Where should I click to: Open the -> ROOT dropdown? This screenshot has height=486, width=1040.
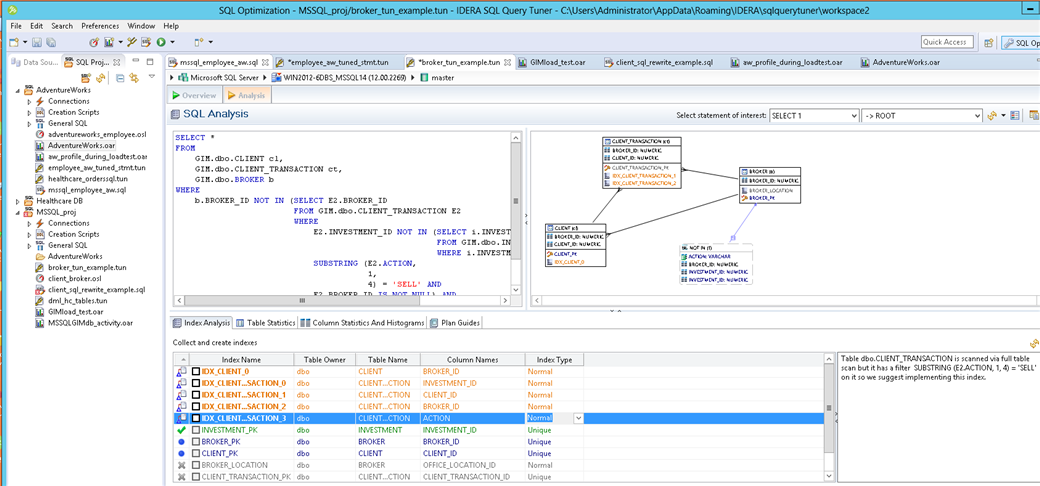coord(921,115)
